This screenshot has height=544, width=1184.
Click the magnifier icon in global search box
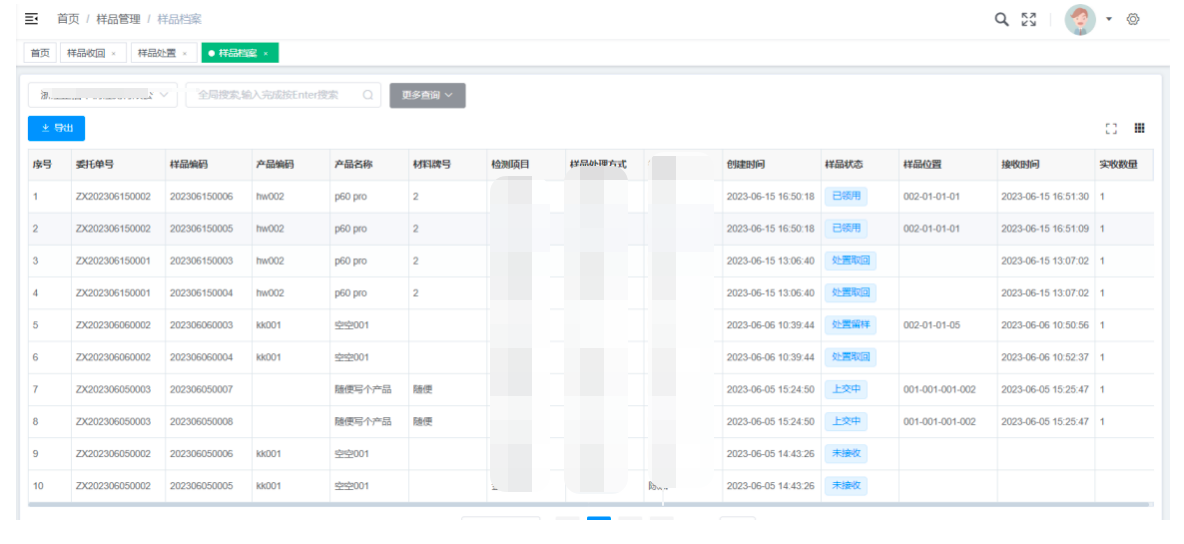point(368,95)
